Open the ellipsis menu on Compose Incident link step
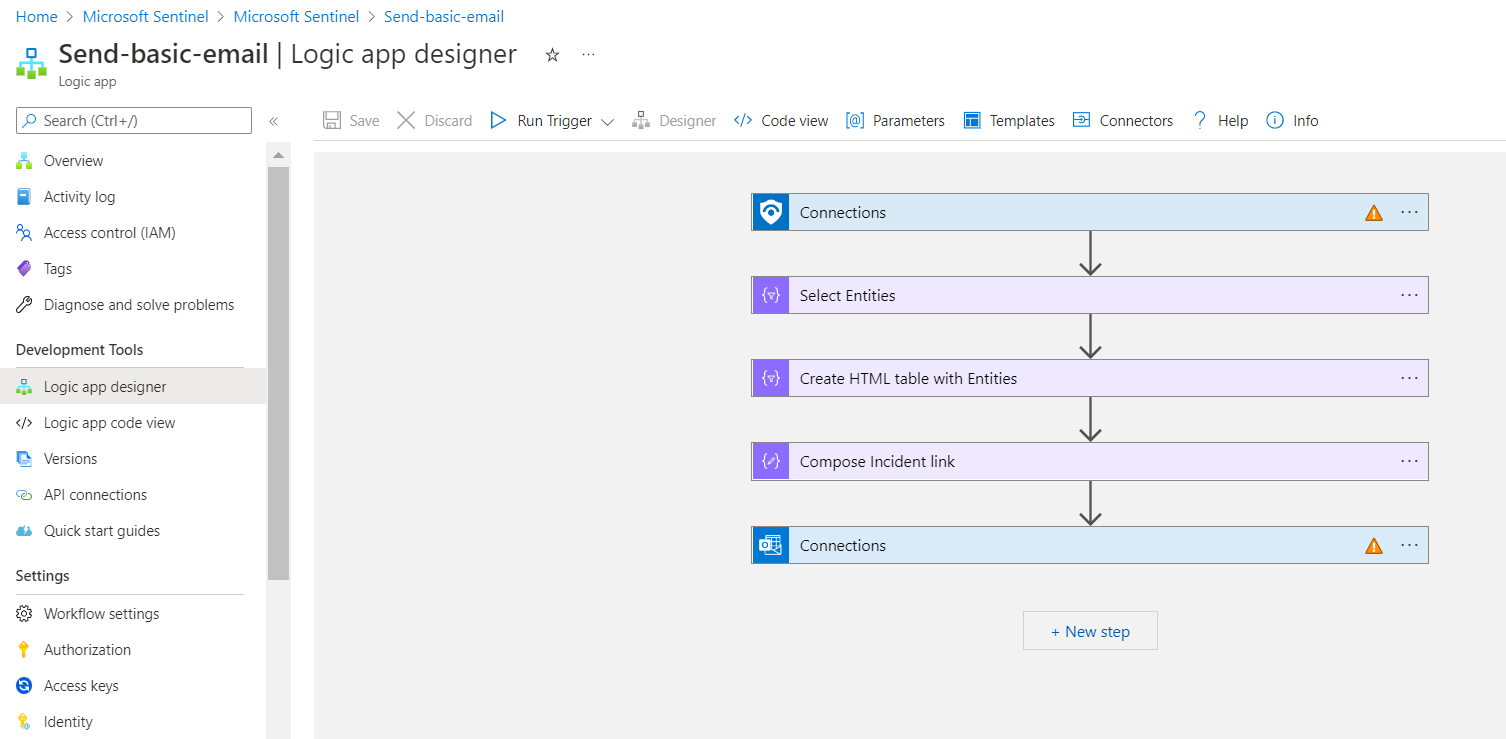Image resolution: width=1506 pixels, height=739 pixels. click(1409, 461)
